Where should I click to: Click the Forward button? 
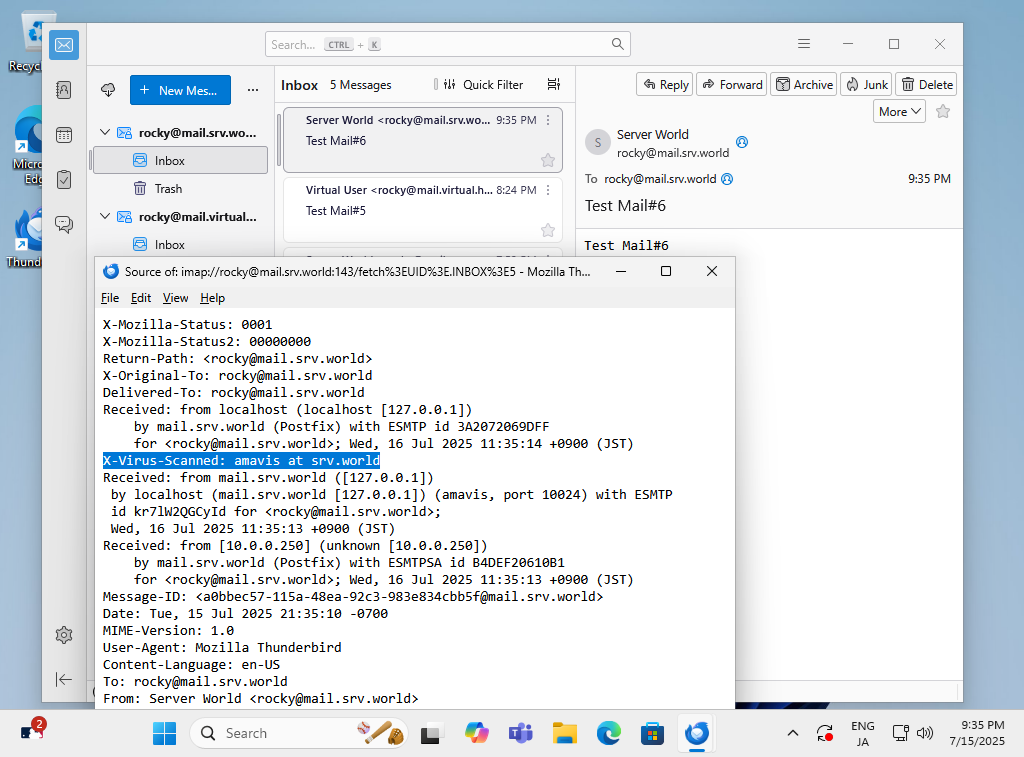[731, 84]
